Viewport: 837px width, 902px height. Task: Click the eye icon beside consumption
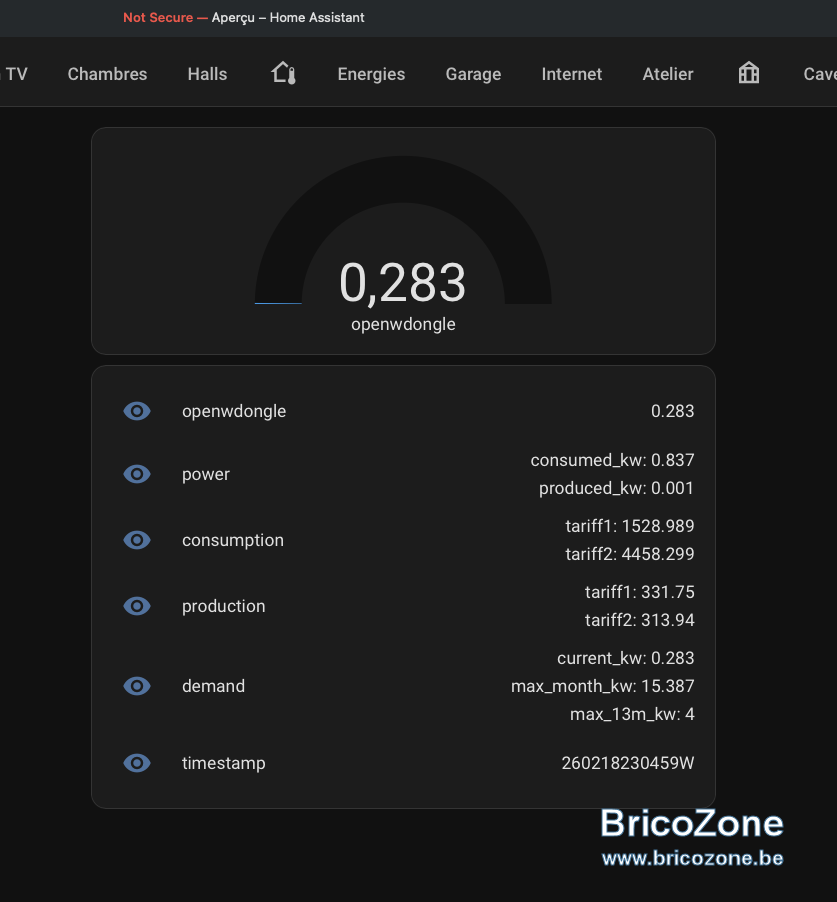click(137, 540)
